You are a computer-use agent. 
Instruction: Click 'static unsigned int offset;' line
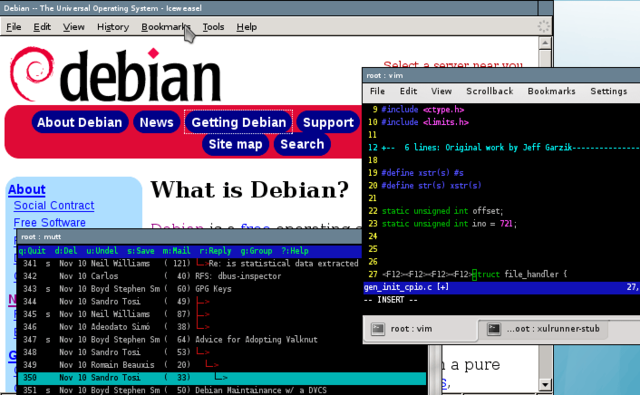[x=442, y=211]
